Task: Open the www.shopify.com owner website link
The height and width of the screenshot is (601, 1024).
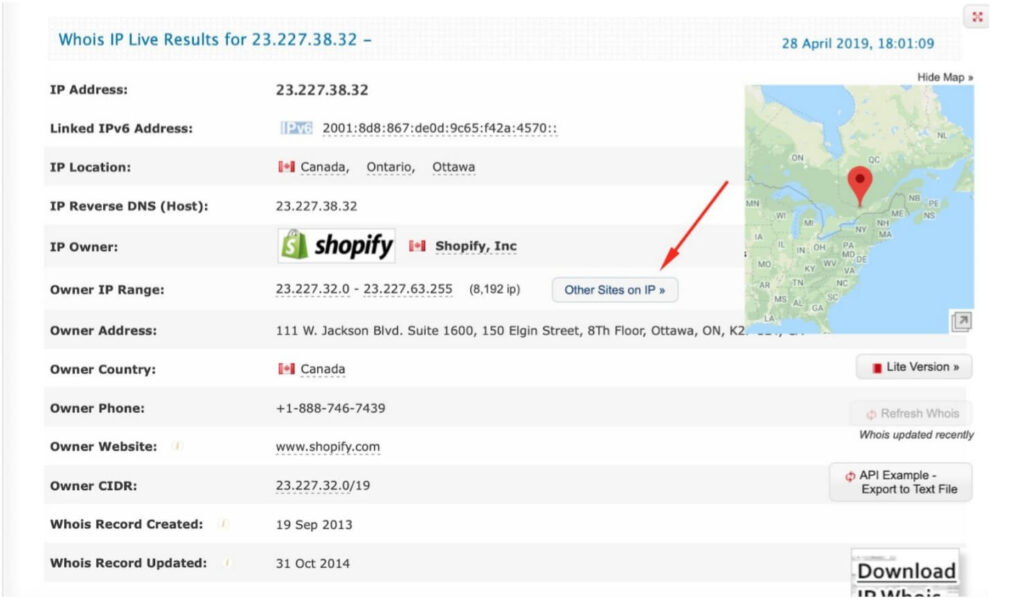Action: pyautogui.click(x=328, y=447)
